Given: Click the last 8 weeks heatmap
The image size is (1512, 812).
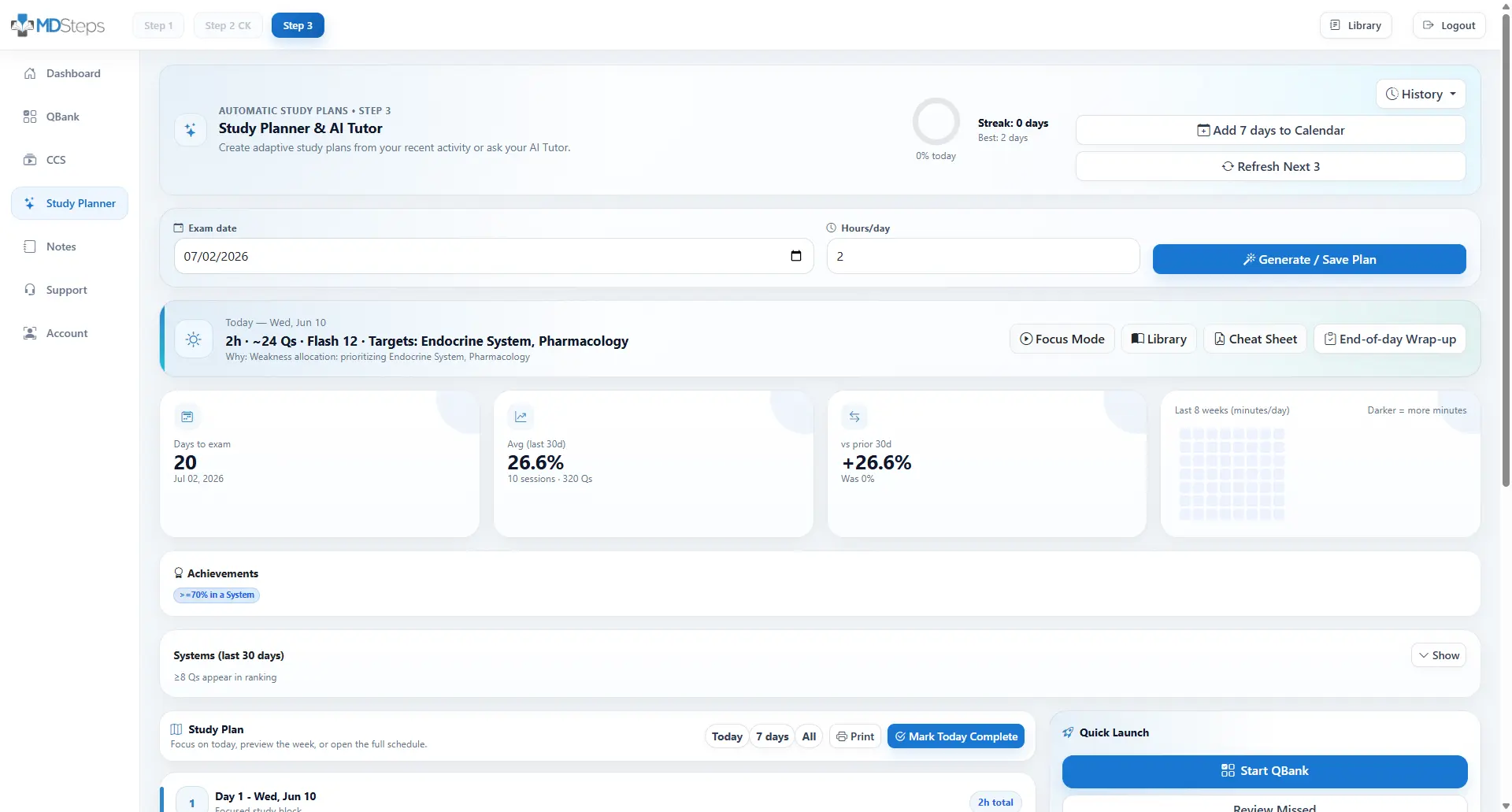Looking at the screenshot, I should [1232, 473].
